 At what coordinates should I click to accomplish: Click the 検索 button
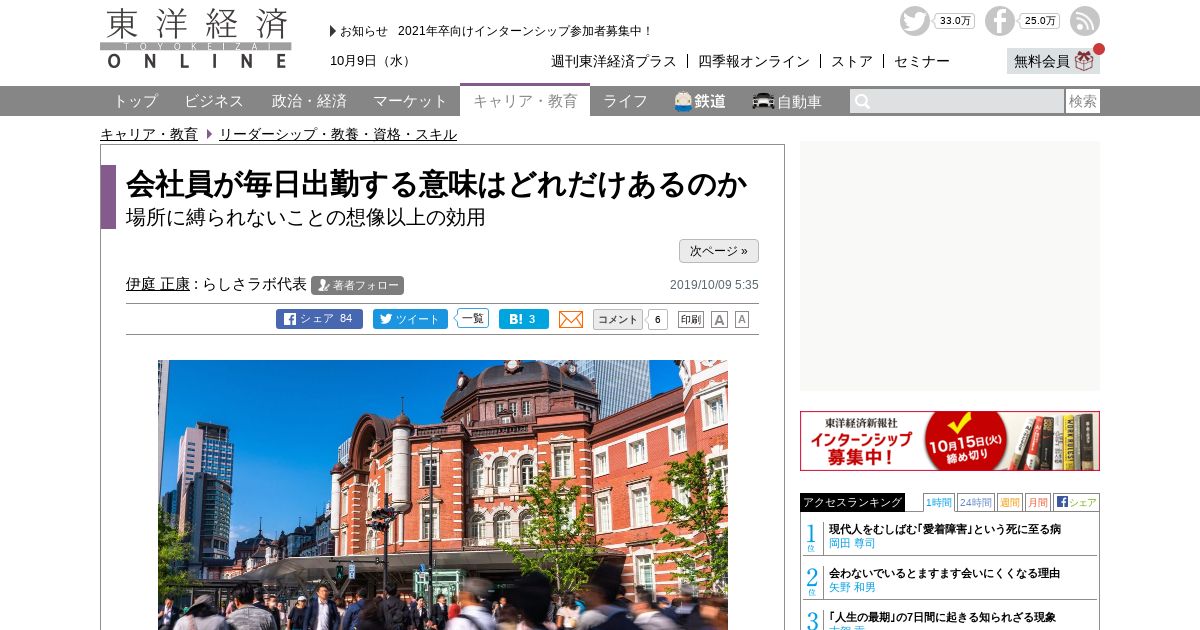(1083, 101)
